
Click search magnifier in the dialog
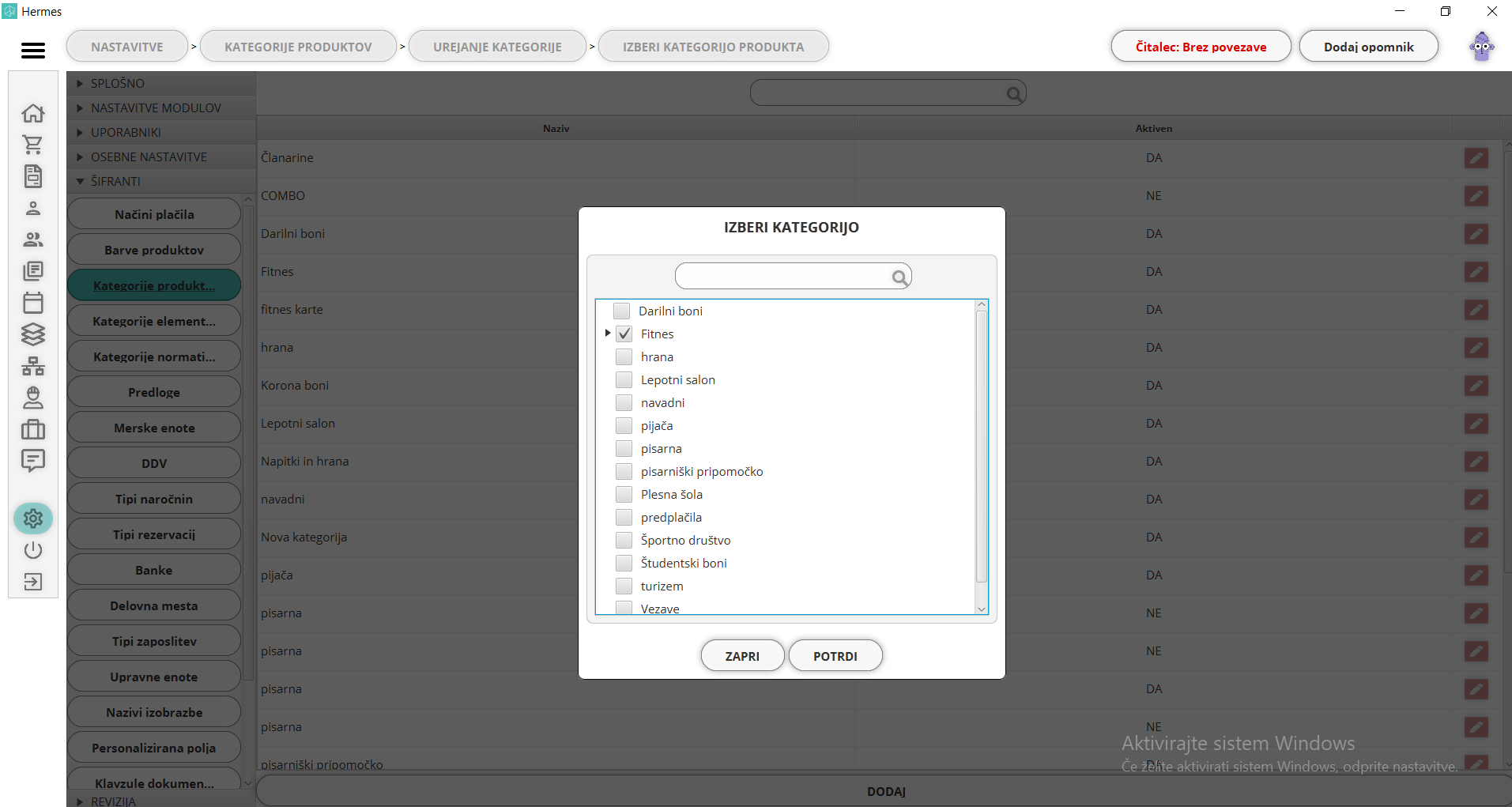(x=899, y=277)
